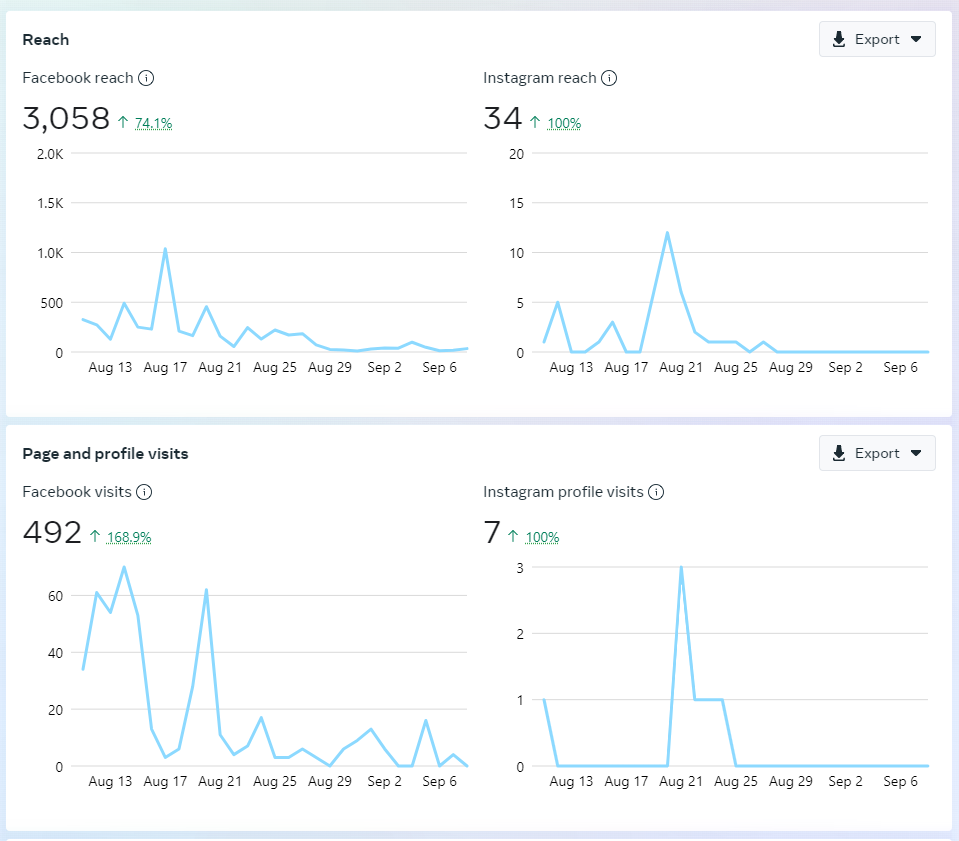The height and width of the screenshot is (841, 959).
Task: Open the Facebook visits info tooltip icon
Action: (144, 492)
